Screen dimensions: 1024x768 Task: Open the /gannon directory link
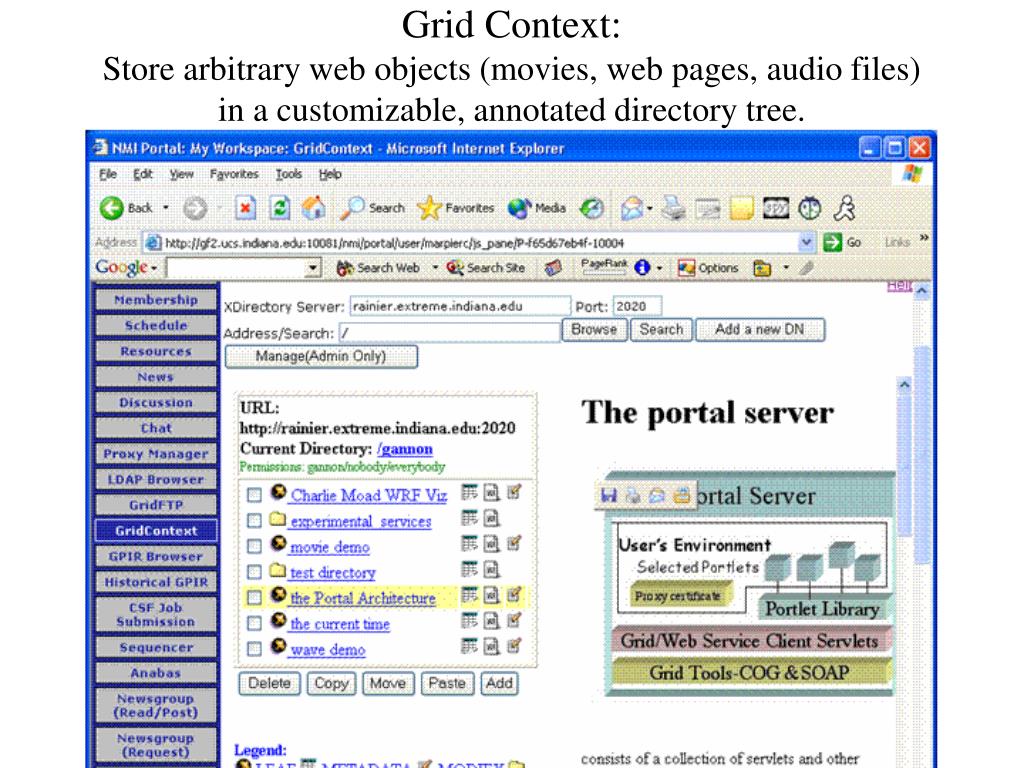404,449
